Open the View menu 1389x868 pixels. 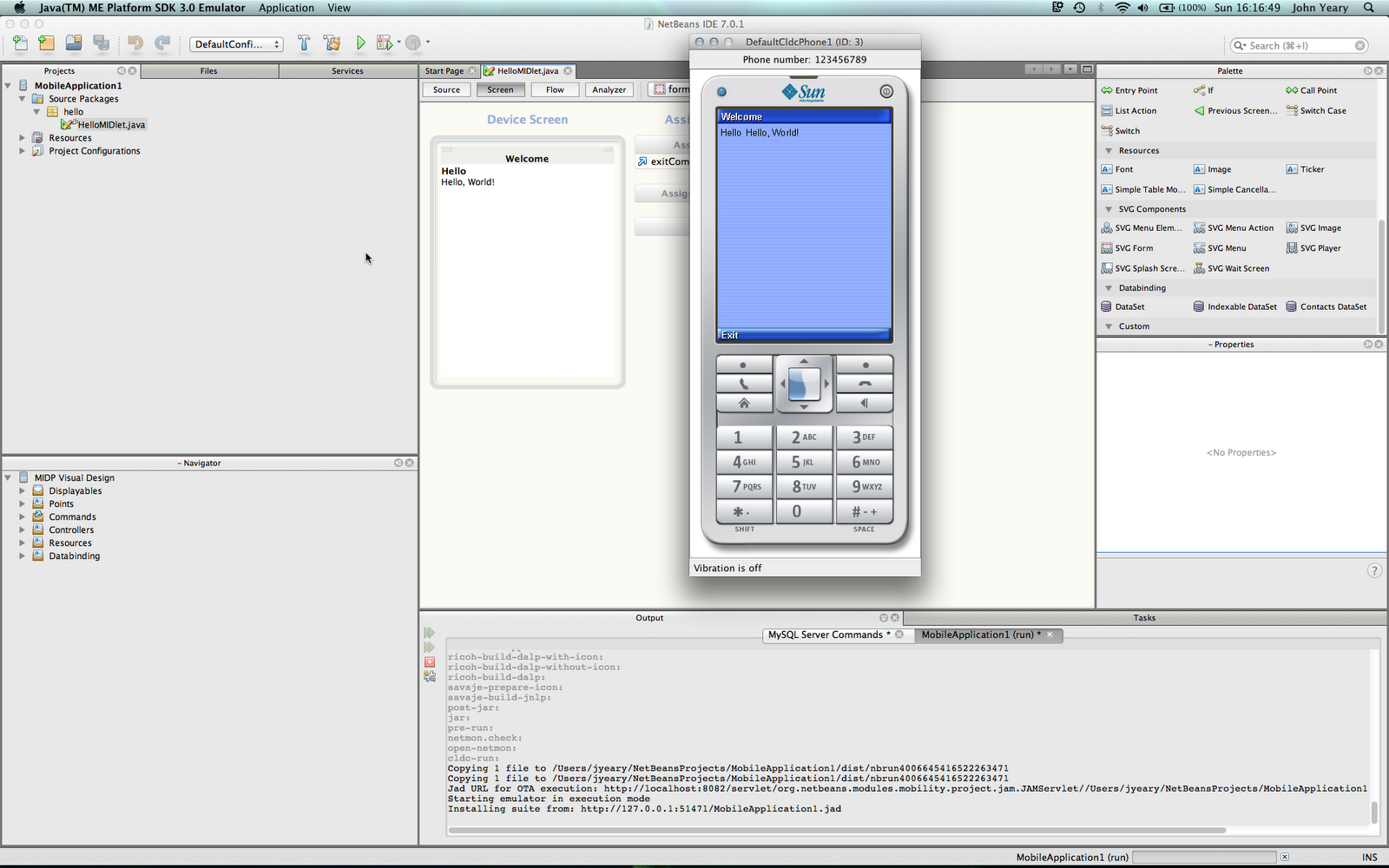[x=339, y=8]
